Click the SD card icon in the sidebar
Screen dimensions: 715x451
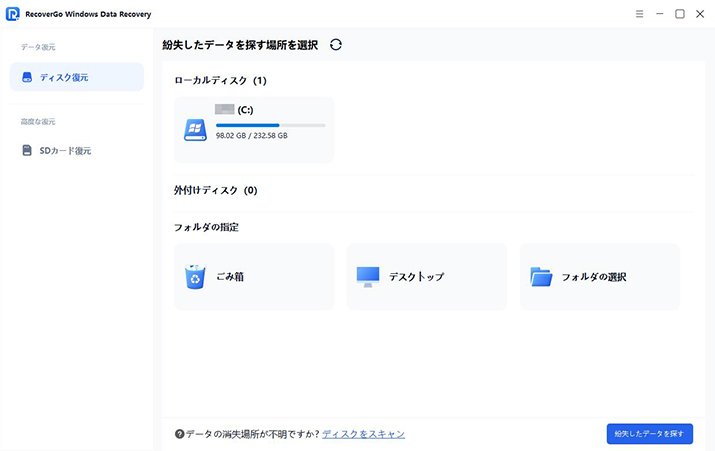click(x=27, y=150)
